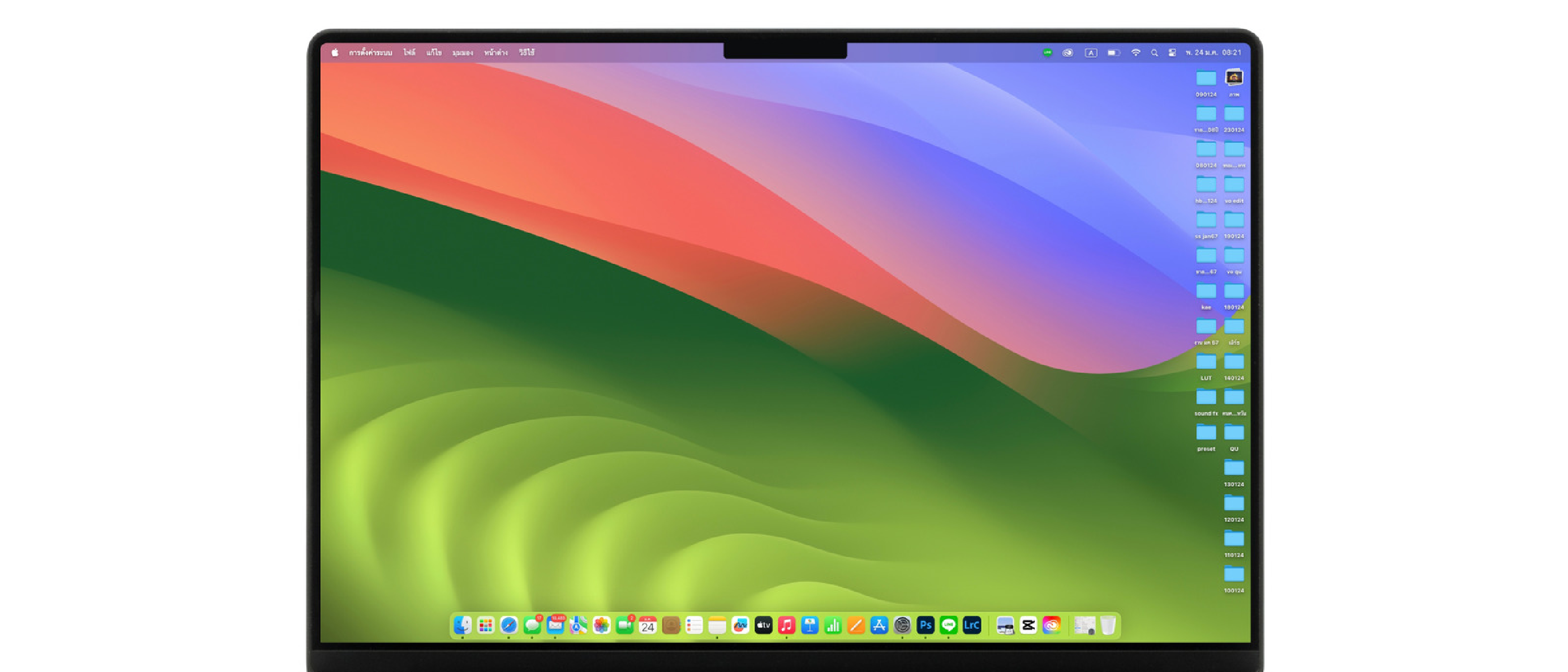This screenshot has height=672, width=1568.
Task: Open Calendar showing date 24
Action: point(648,625)
